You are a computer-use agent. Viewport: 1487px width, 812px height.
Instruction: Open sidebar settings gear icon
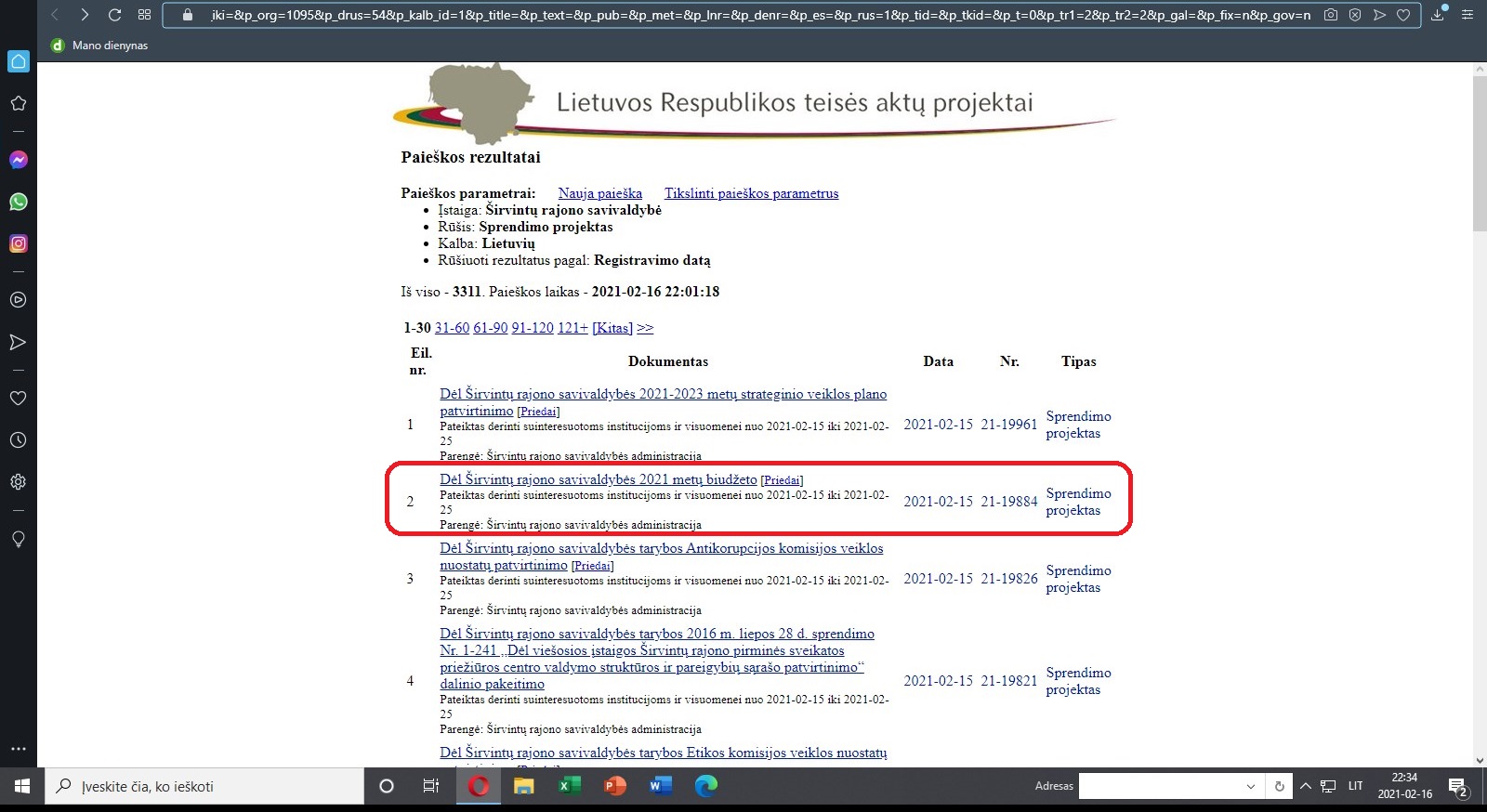coord(18,482)
